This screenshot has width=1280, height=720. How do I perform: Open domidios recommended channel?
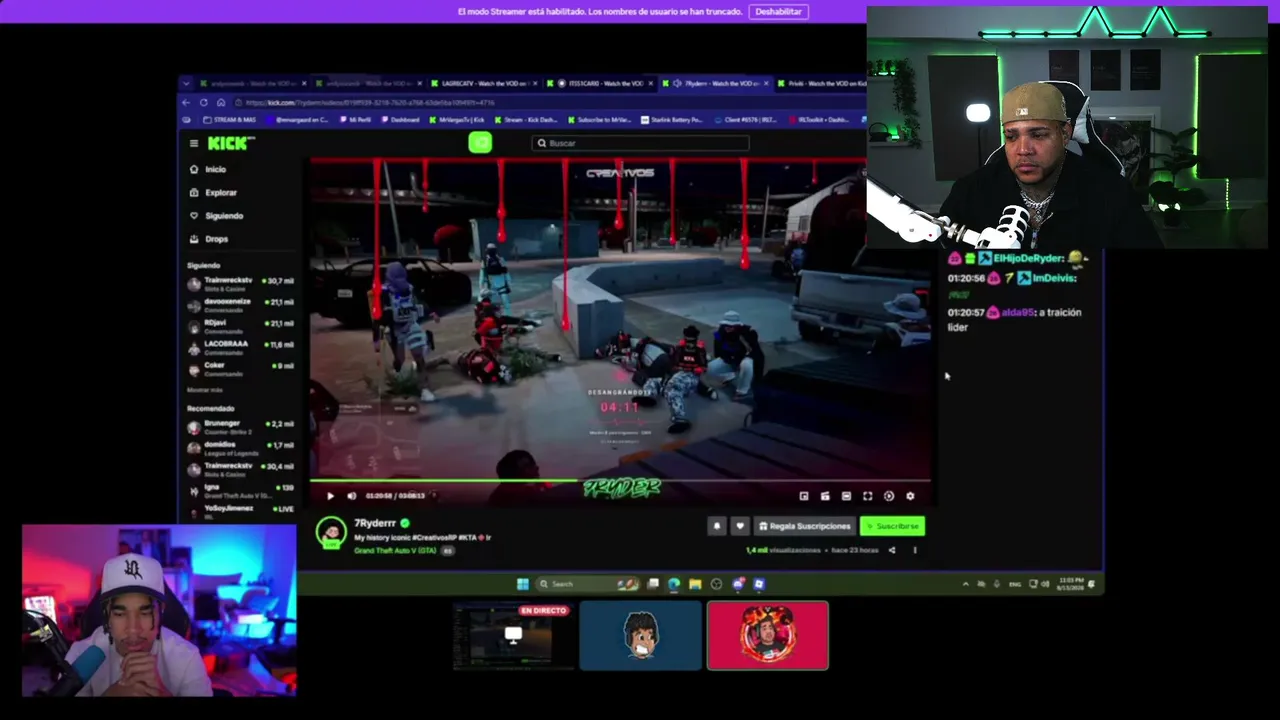pos(240,447)
